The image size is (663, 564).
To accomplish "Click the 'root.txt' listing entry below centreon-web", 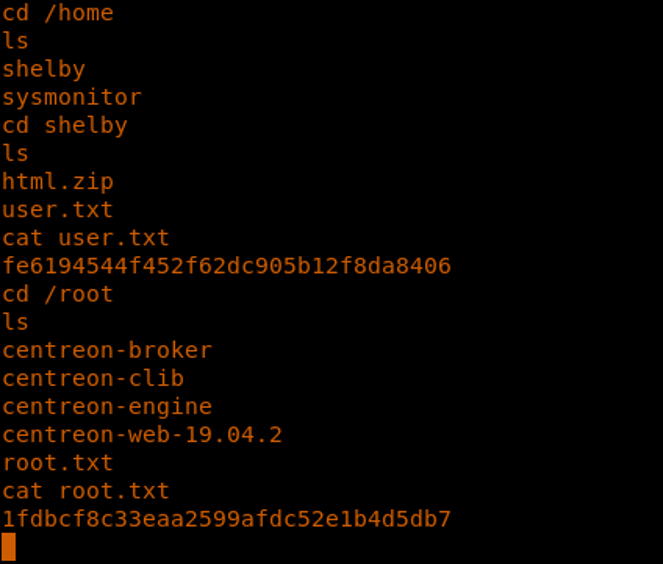I will [57, 462].
